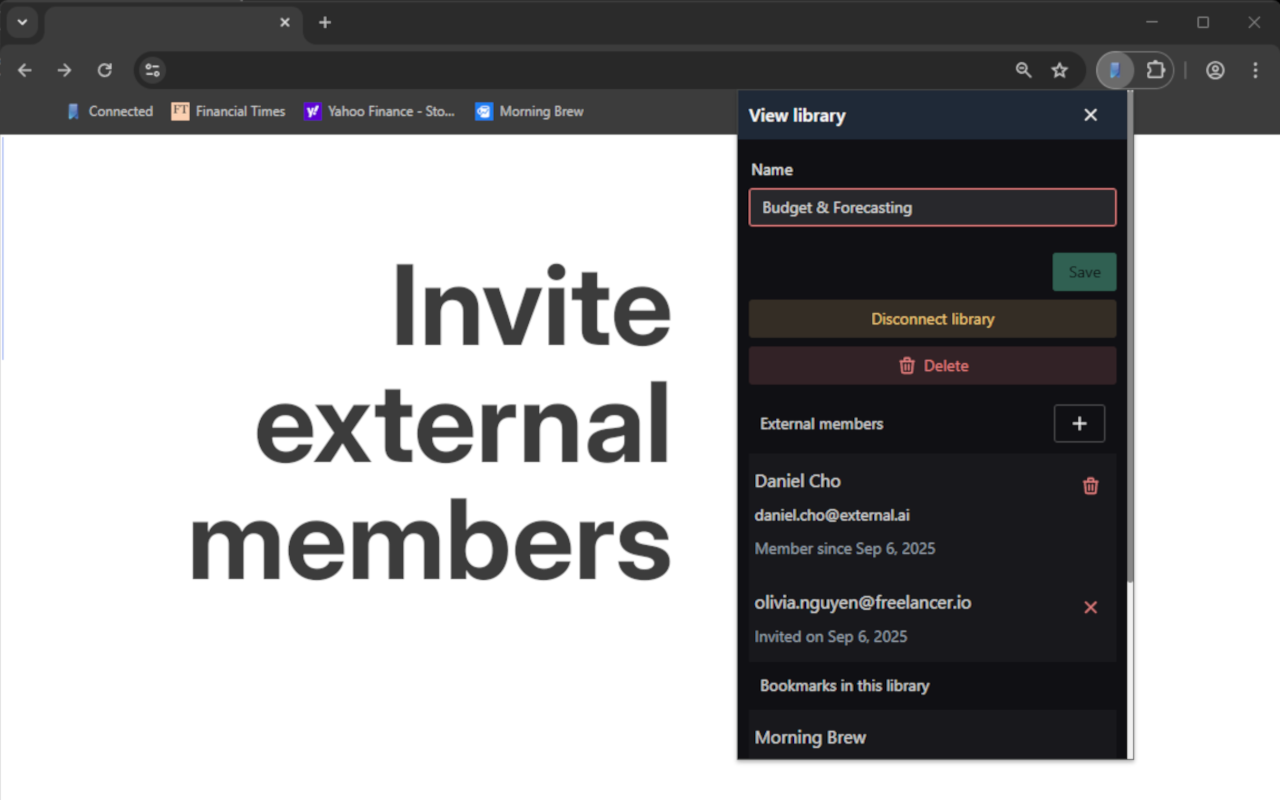Screen dimensions: 1280x800
Task: Go forward with browser forward arrow
Action: pos(65,70)
